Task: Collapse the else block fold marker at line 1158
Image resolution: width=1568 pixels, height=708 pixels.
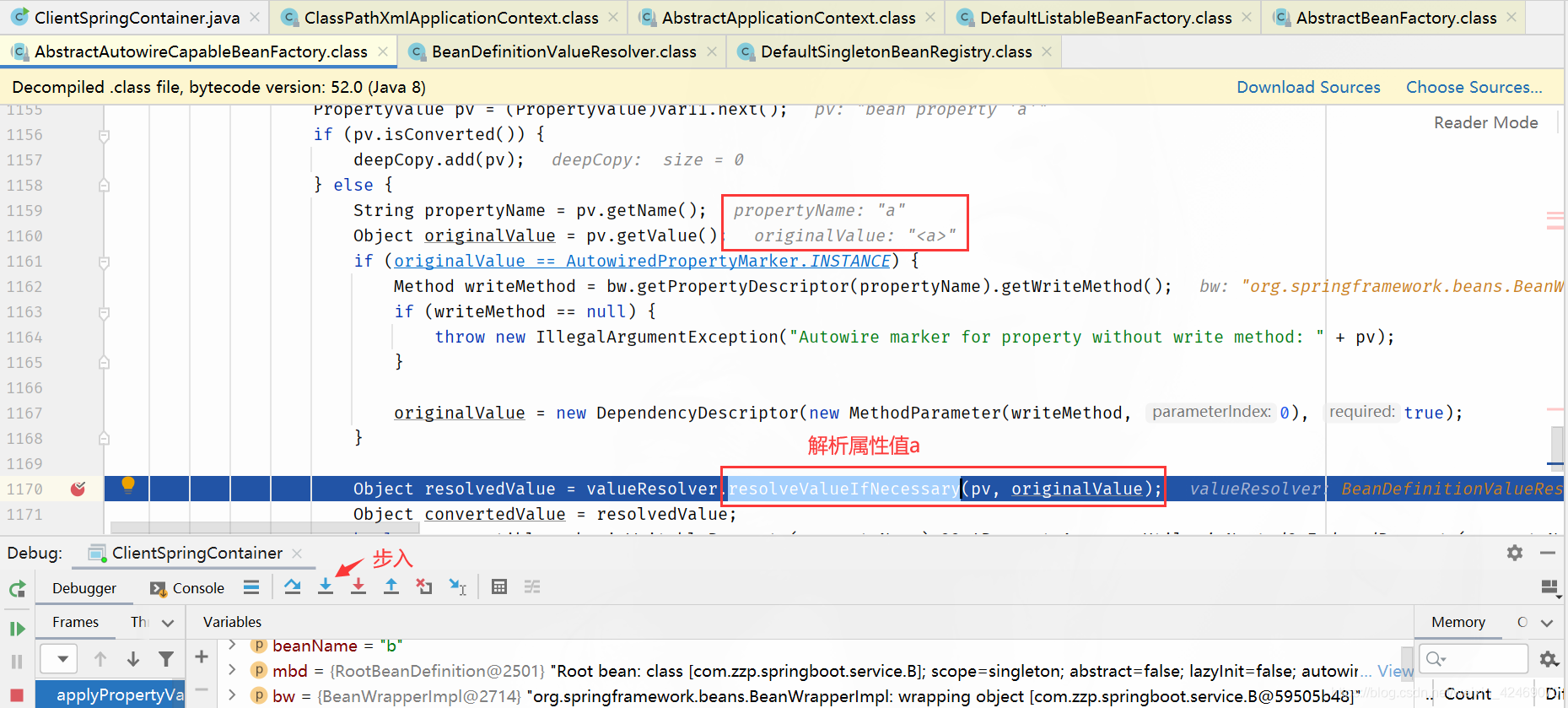Action: 105,186
